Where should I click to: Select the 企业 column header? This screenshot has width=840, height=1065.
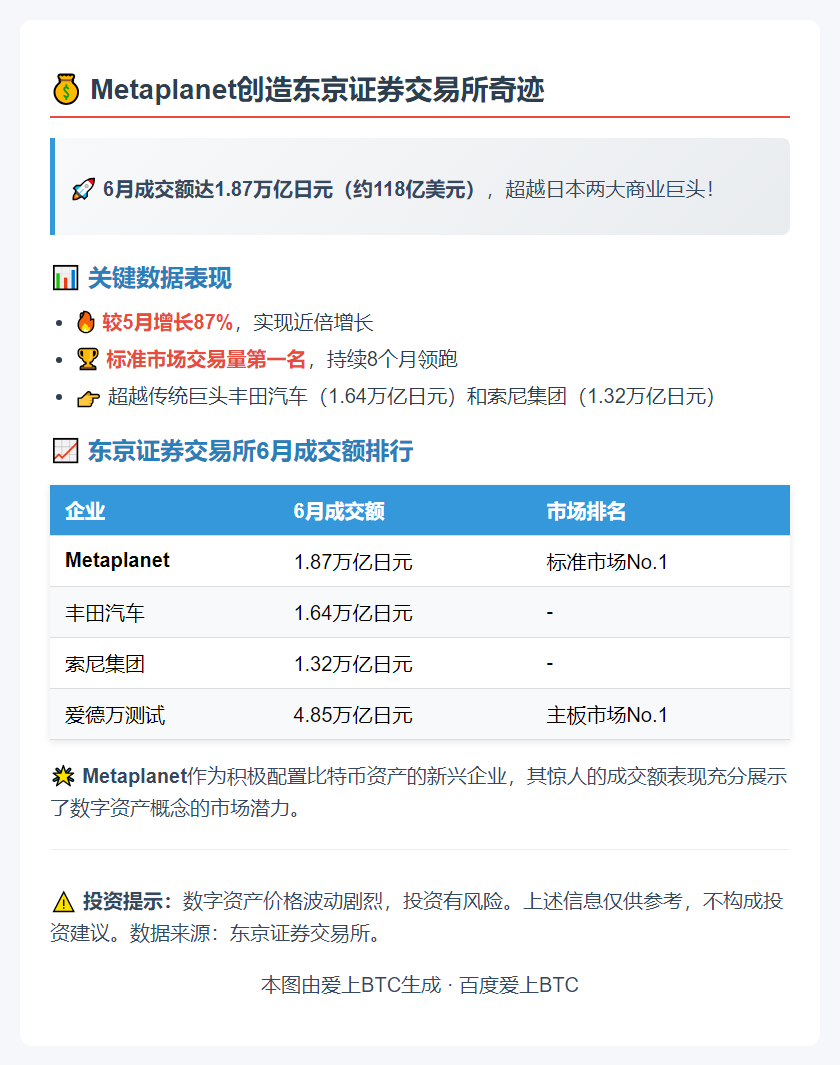click(x=85, y=511)
